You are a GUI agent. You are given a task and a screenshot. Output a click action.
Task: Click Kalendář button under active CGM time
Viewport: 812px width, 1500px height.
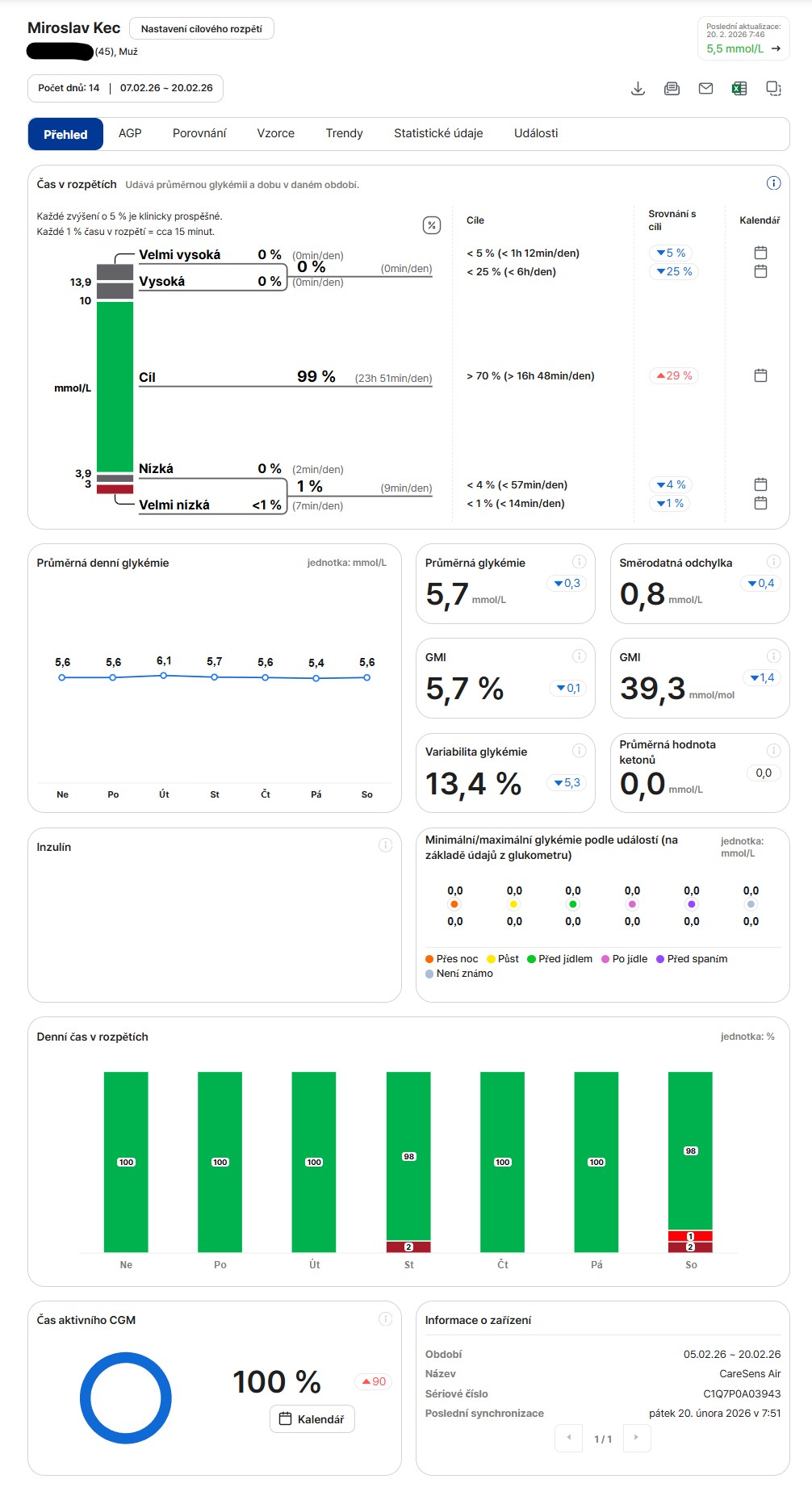[x=312, y=1419]
